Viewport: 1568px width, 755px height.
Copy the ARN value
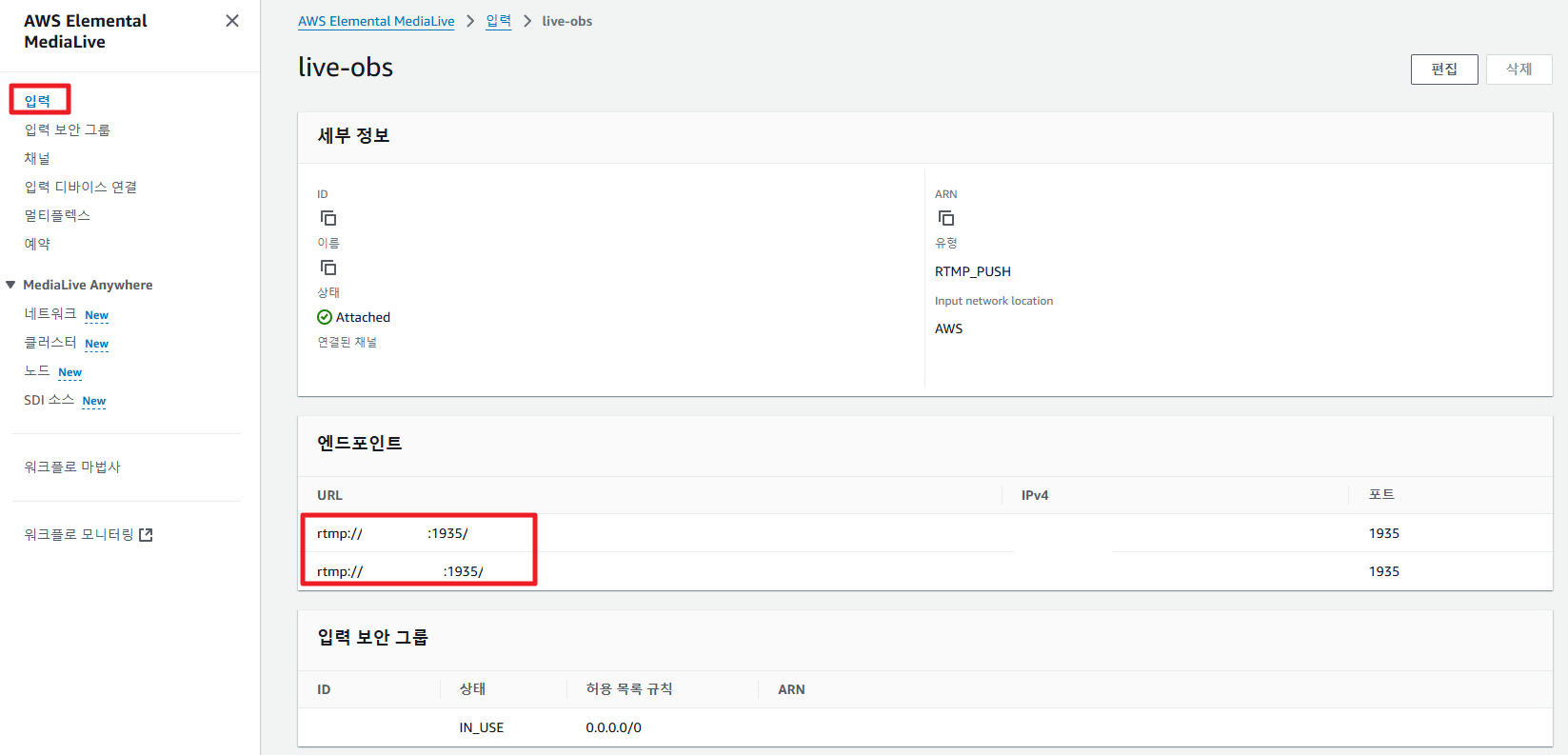tap(946, 218)
